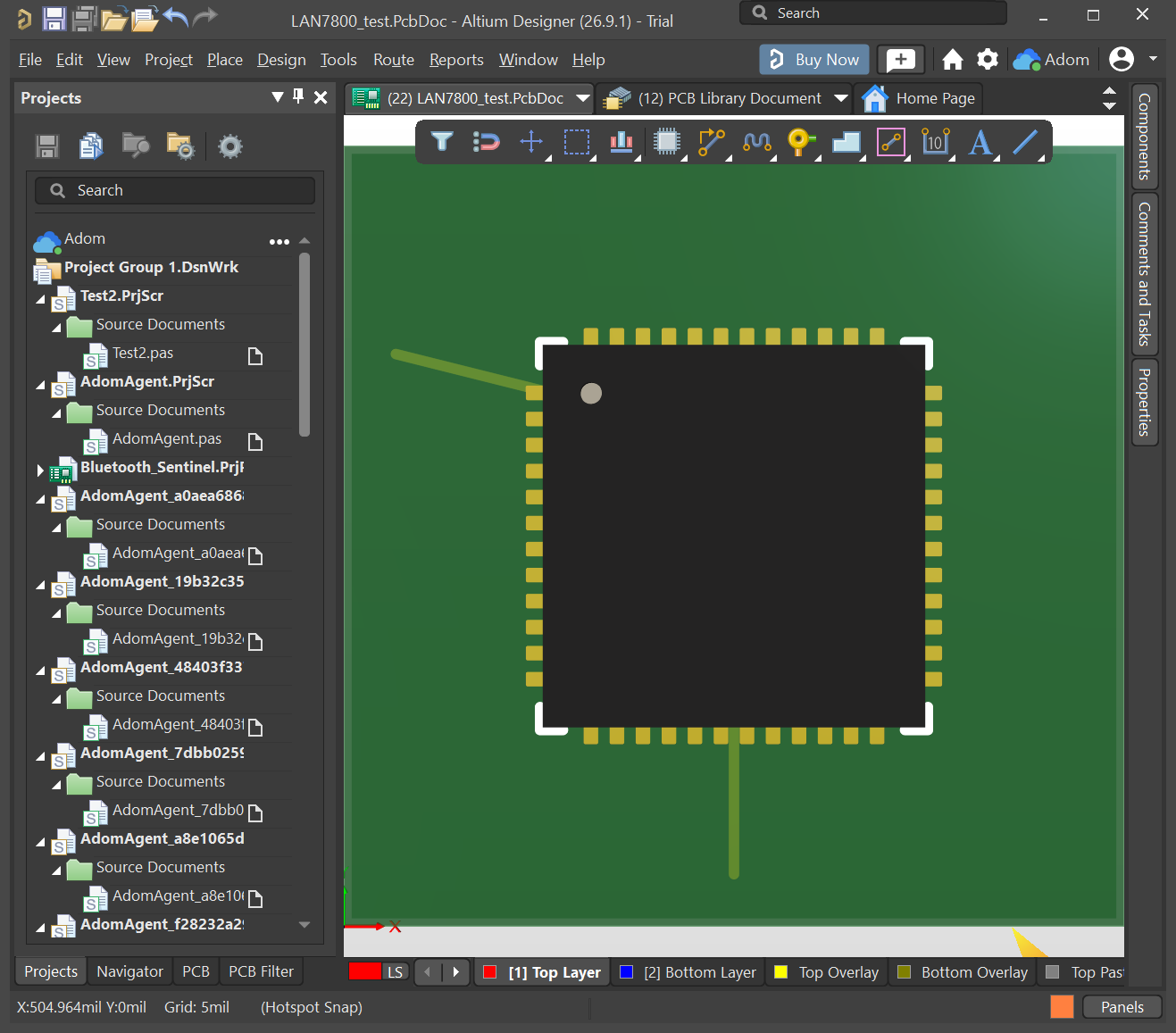Switch to the Navigator tab

coord(129,971)
